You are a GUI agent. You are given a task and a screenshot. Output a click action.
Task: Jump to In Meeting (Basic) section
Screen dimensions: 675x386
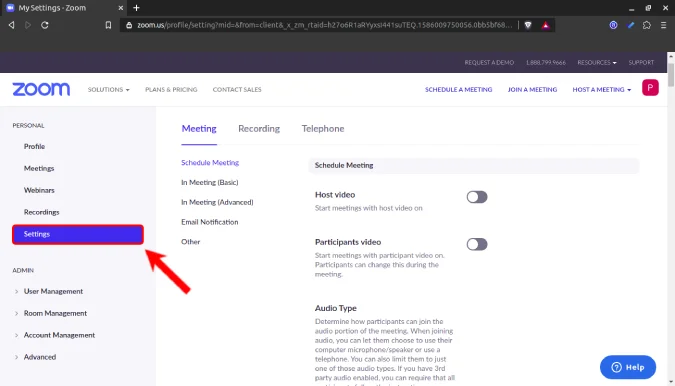tap(210, 182)
